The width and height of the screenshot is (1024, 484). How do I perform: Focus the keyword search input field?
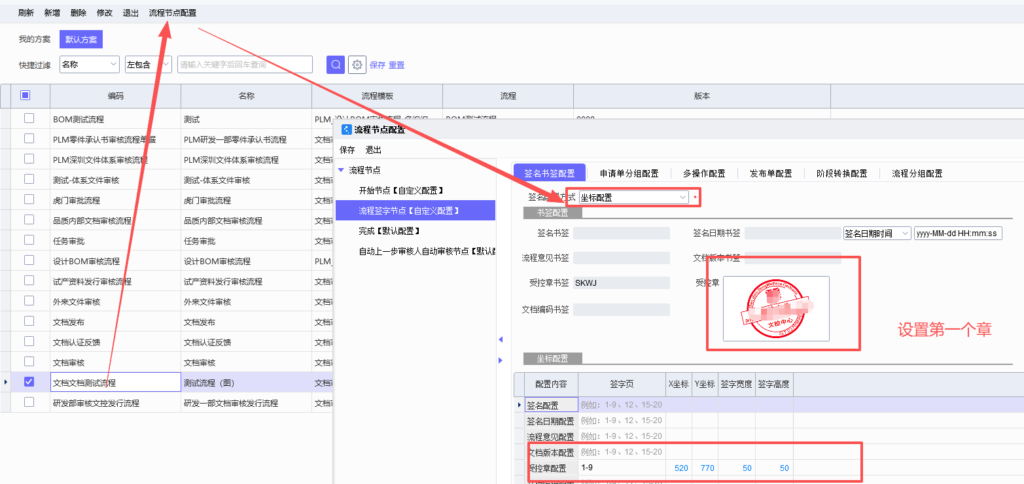click(x=245, y=64)
